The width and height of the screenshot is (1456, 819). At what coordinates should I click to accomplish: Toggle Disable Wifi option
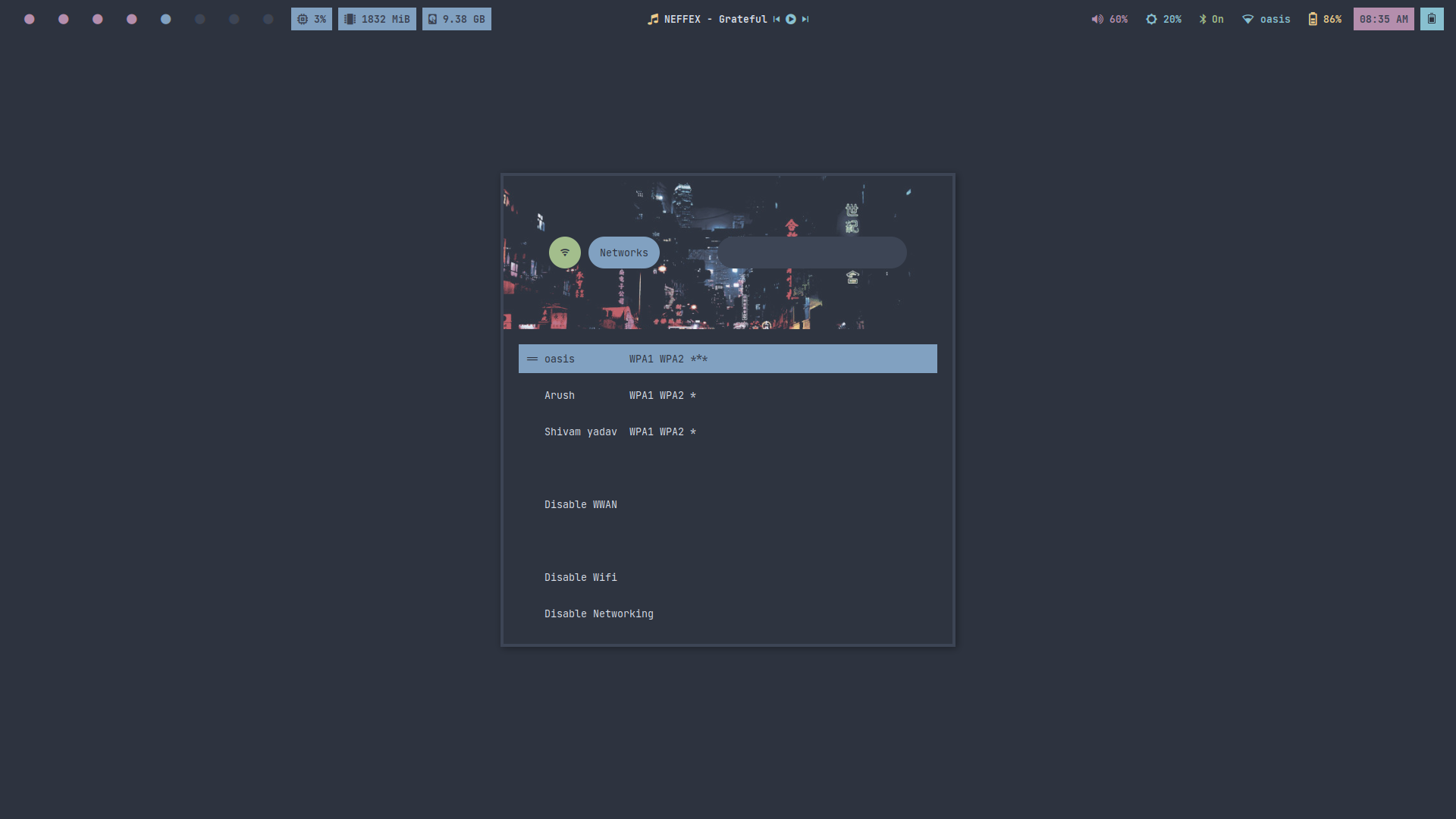(x=580, y=577)
